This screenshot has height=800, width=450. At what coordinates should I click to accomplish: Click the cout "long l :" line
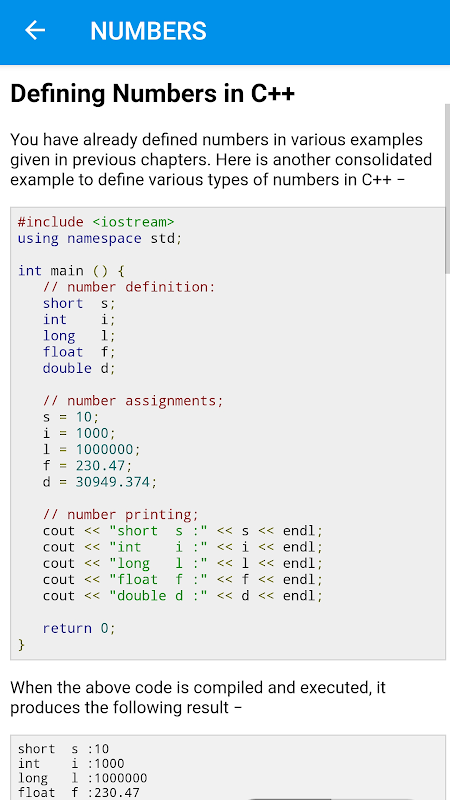(183, 563)
